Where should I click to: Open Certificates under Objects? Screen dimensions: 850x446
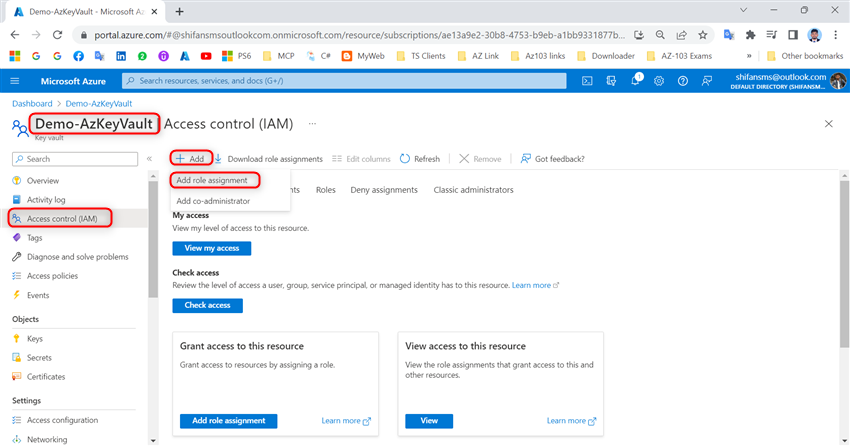click(x=46, y=377)
